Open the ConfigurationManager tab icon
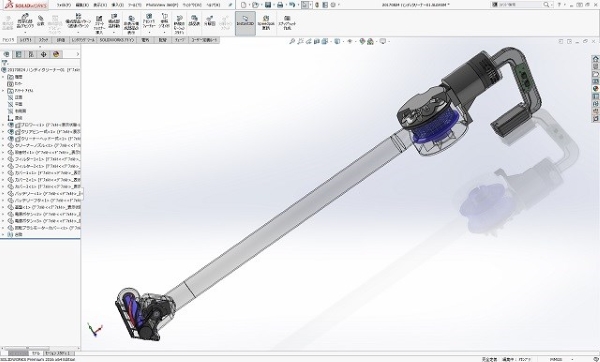Screen dimensions: 600x362 pos(31,54)
